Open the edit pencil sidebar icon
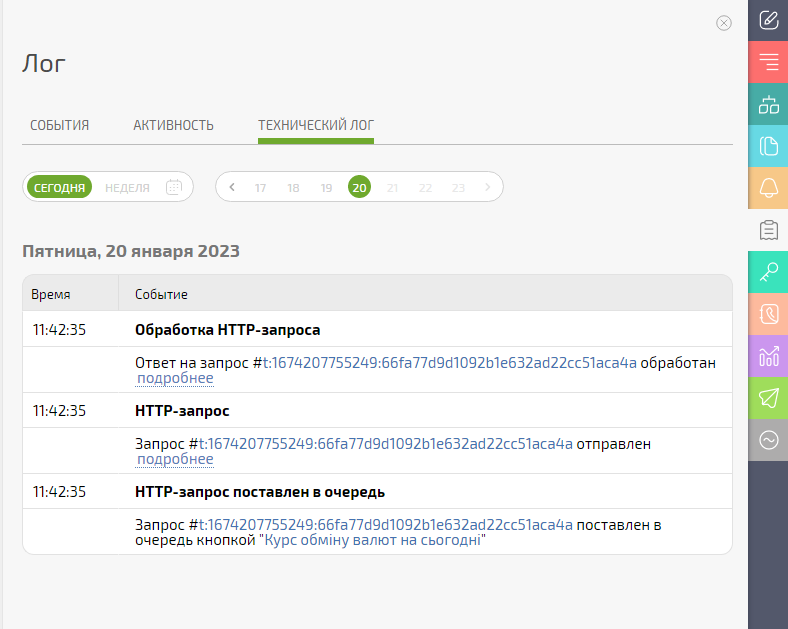 (x=768, y=21)
